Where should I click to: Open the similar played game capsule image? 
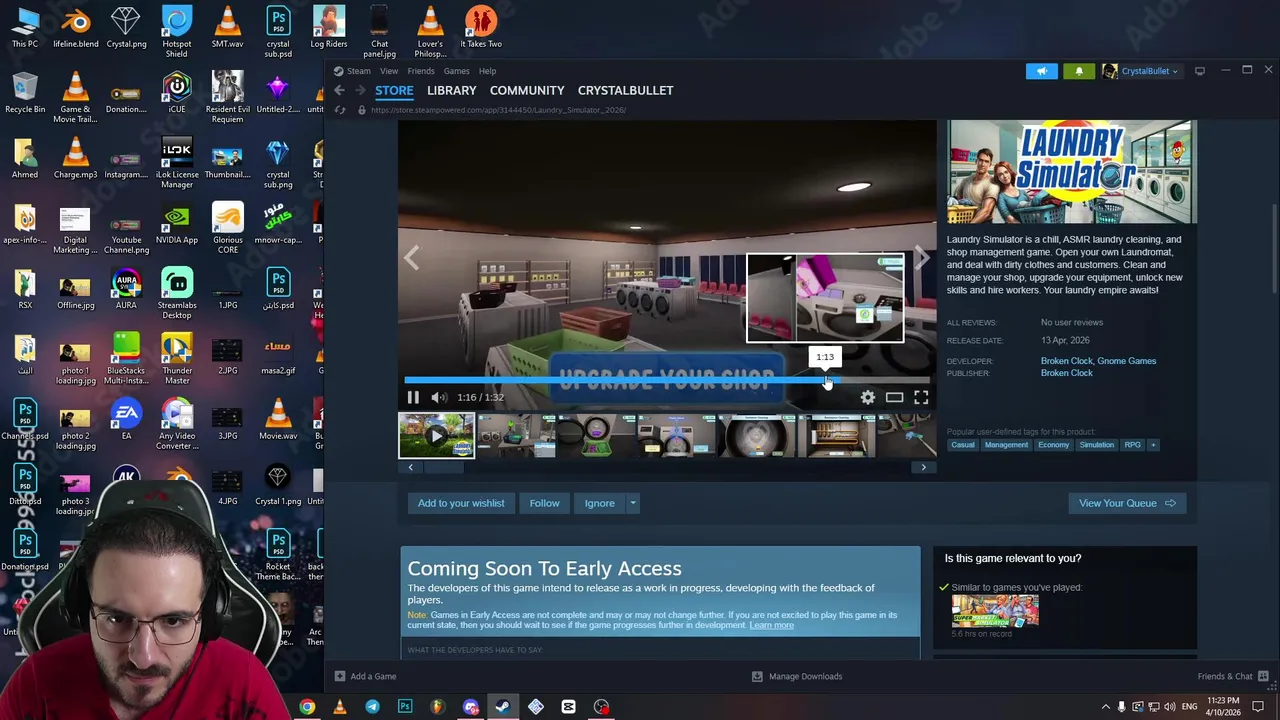click(x=995, y=611)
